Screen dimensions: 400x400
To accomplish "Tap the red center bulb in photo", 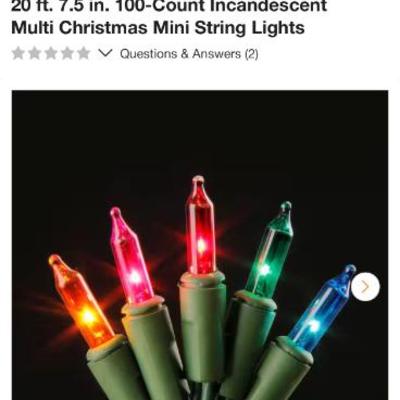I will point(200,225).
